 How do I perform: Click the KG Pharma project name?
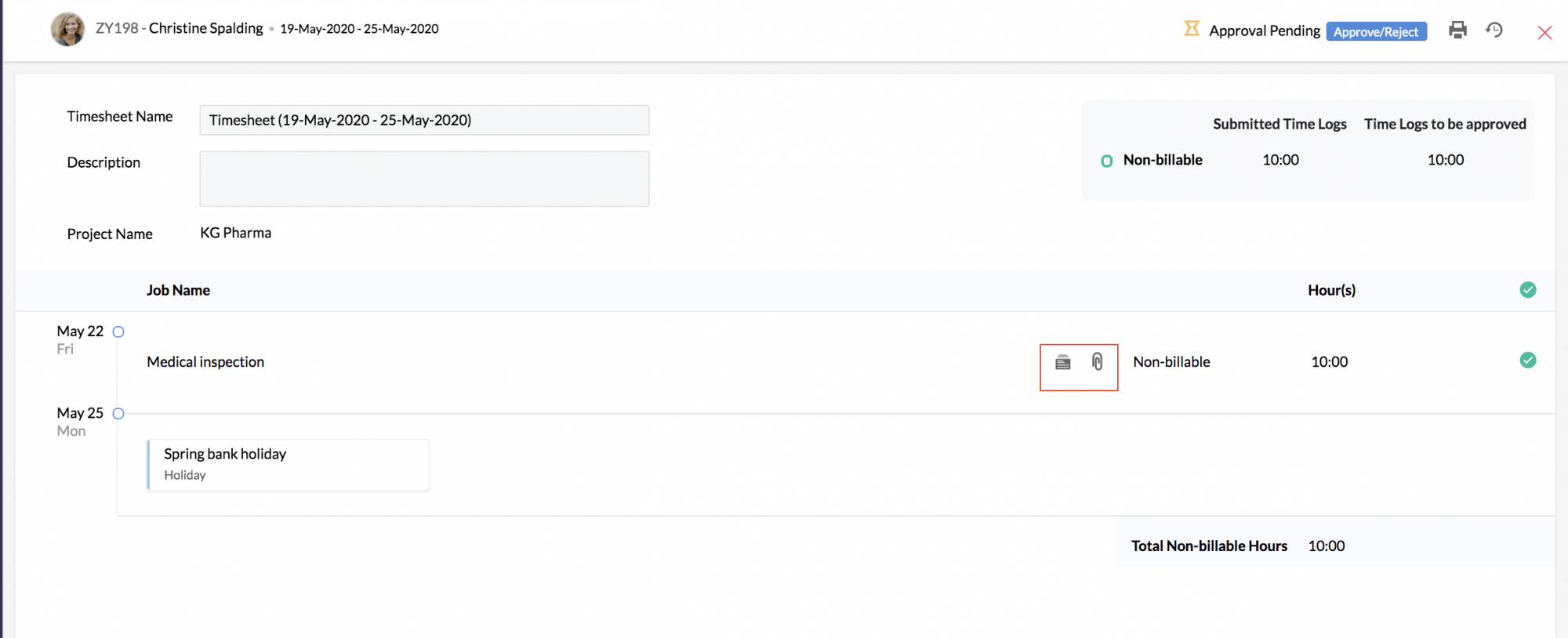236,233
